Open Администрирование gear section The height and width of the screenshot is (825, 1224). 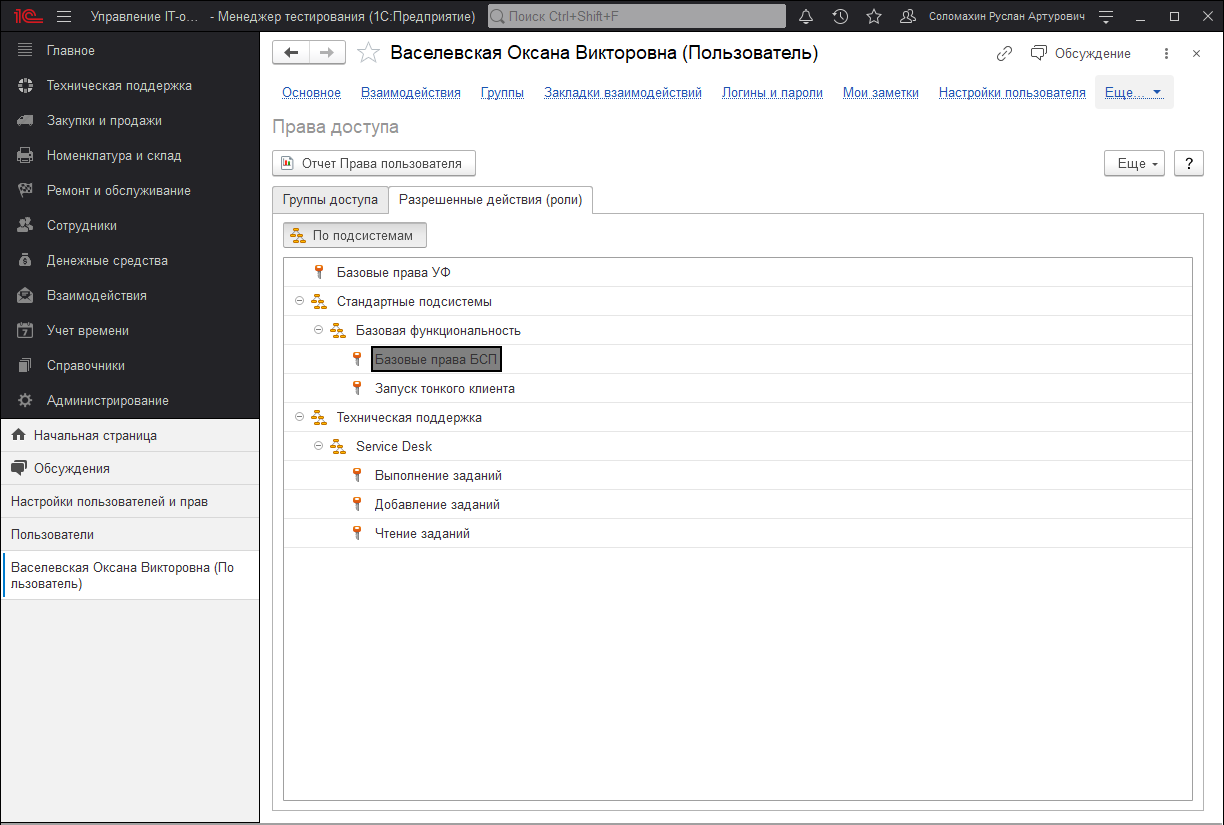coord(107,400)
